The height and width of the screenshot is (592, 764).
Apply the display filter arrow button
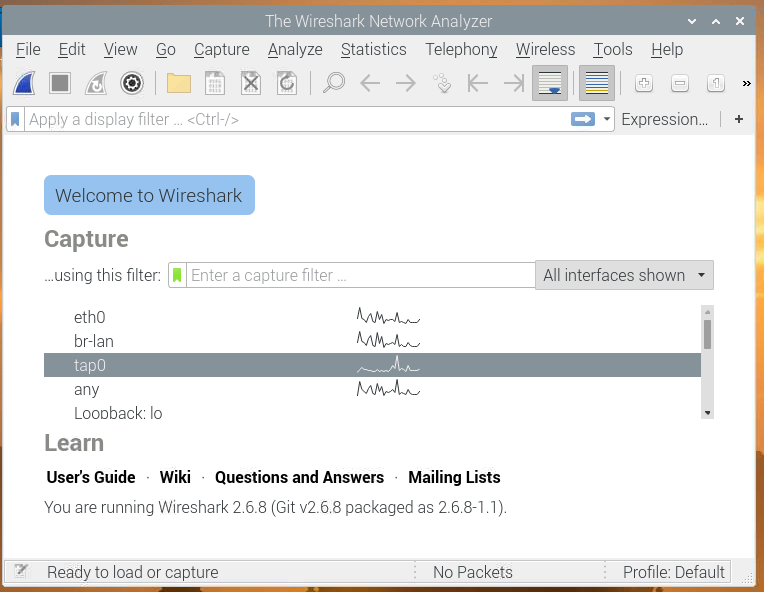(x=583, y=119)
